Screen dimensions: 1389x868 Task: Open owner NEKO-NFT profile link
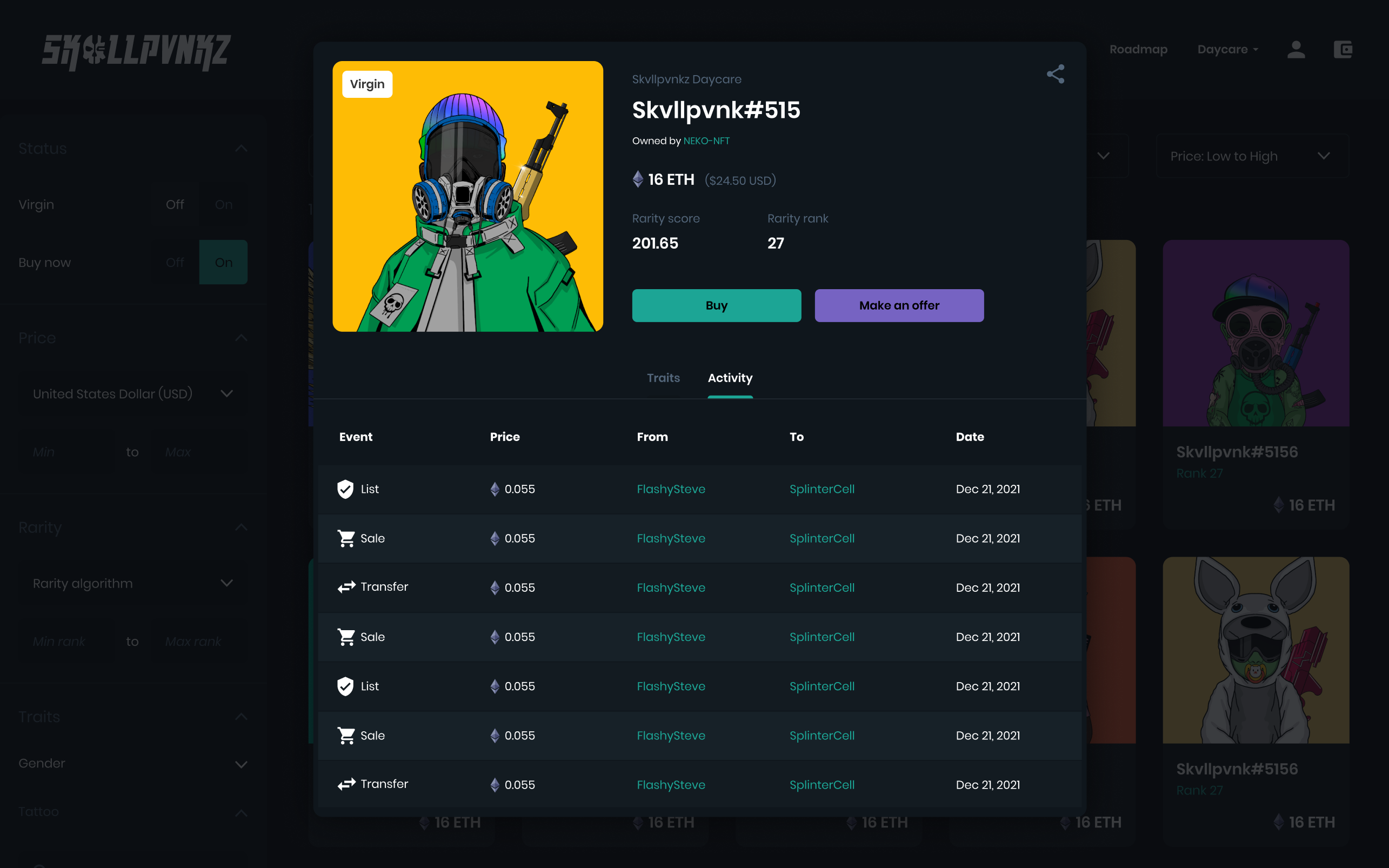pos(706,141)
